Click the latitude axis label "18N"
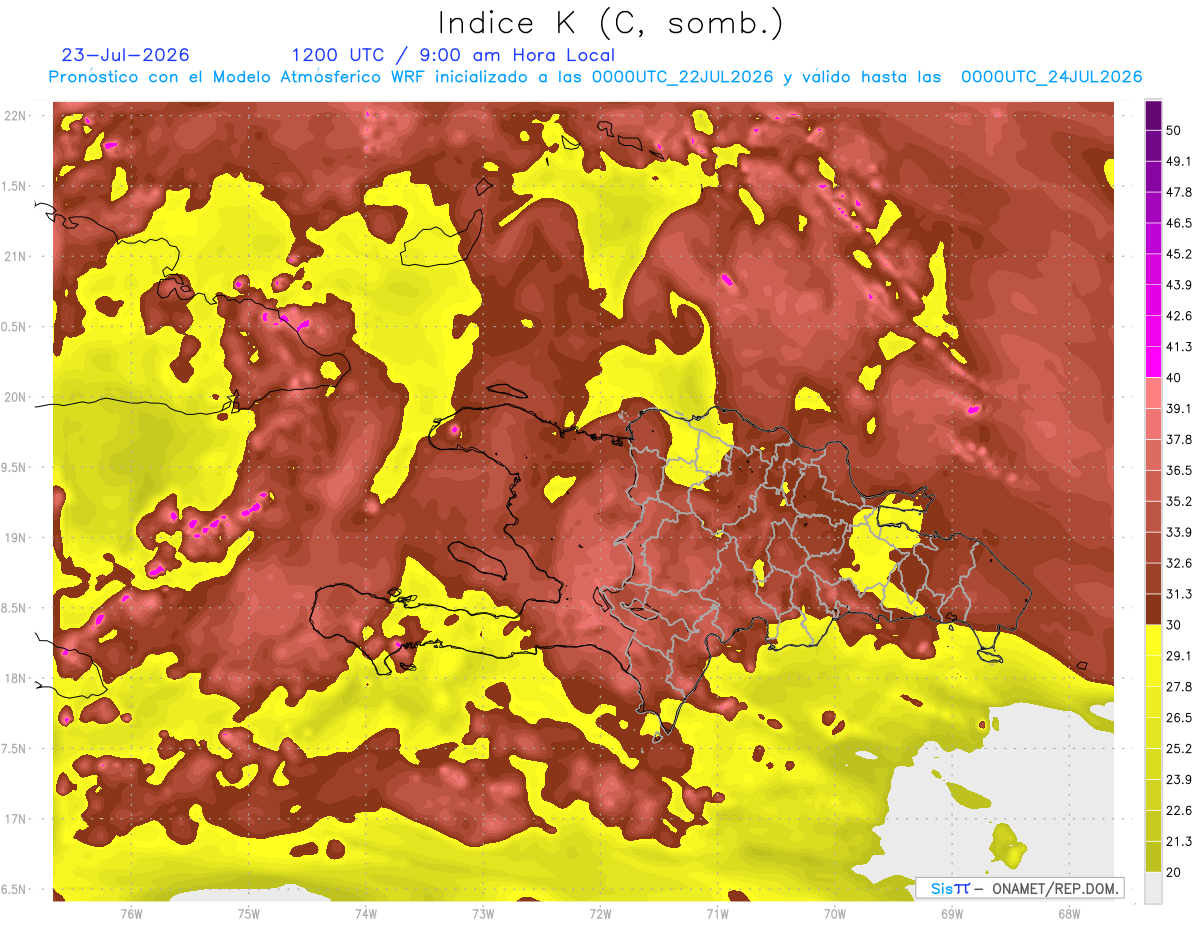The height and width of the screenshot is (927, 1200). [16, 678]
